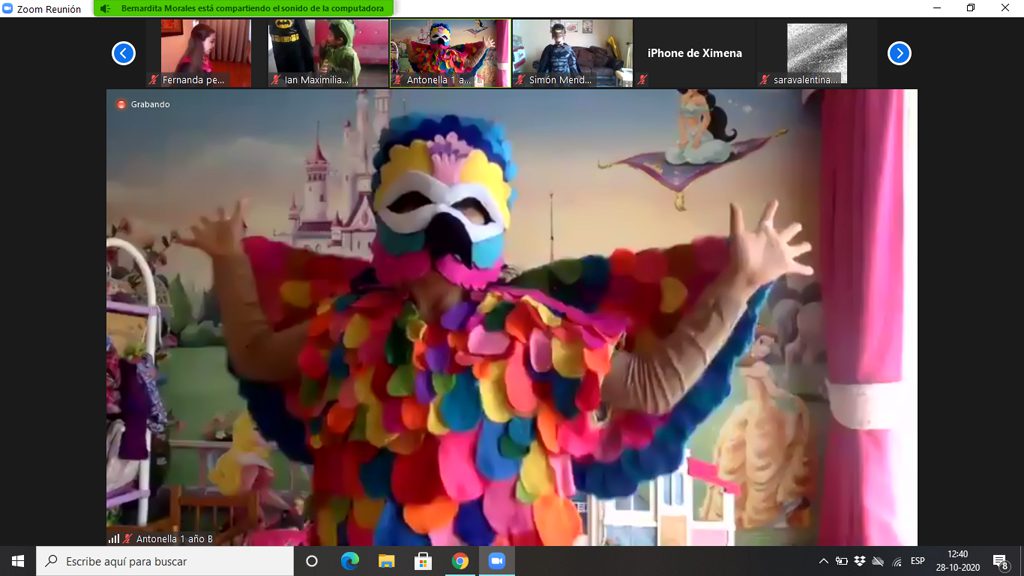Click the green computer sound sharing banner

[x=243, y=8]
